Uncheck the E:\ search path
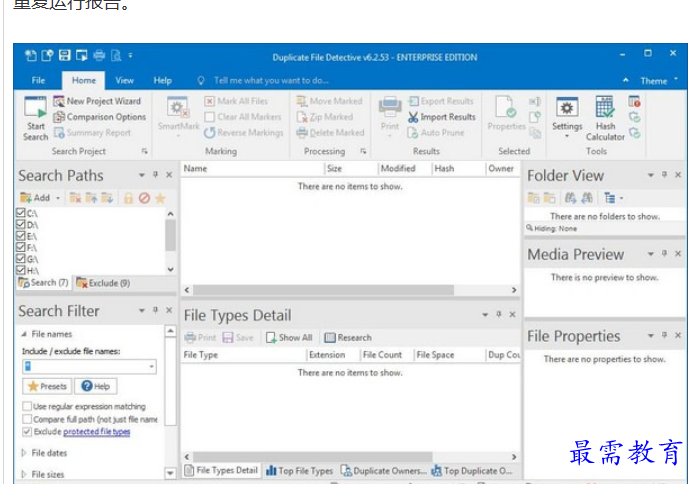The height and width of the screenshot is (484, 691). (20, 236)
